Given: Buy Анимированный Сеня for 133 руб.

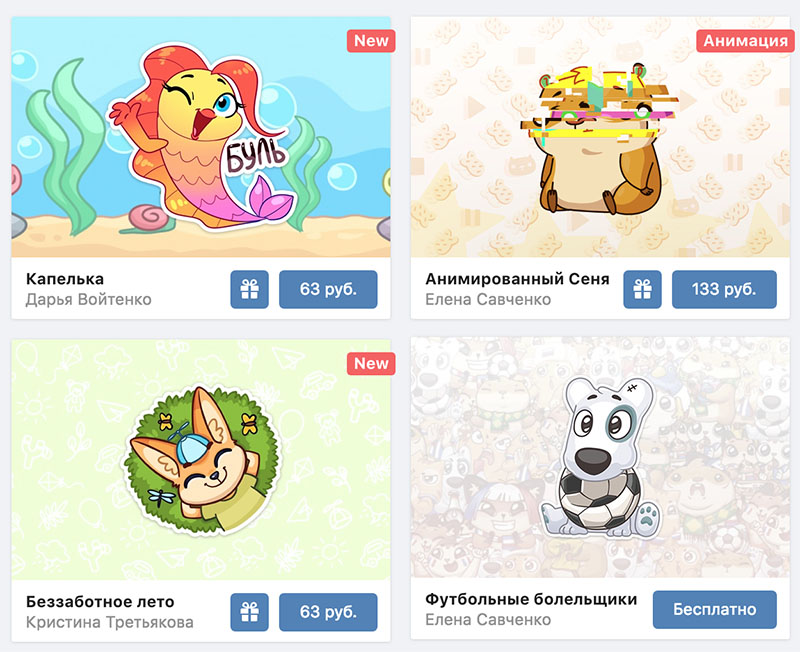Looking at the screenshot, I should click(724, 289).
